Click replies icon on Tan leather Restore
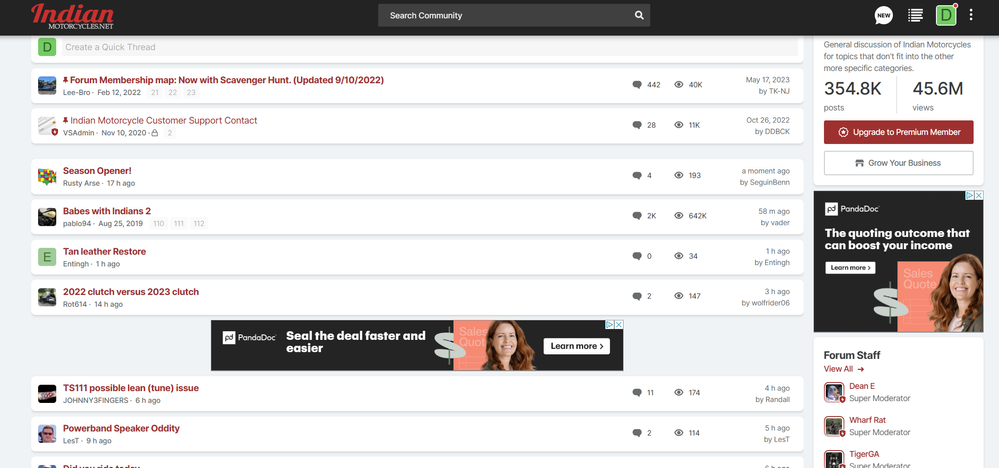The image size is (999, 468). (637, 256)
